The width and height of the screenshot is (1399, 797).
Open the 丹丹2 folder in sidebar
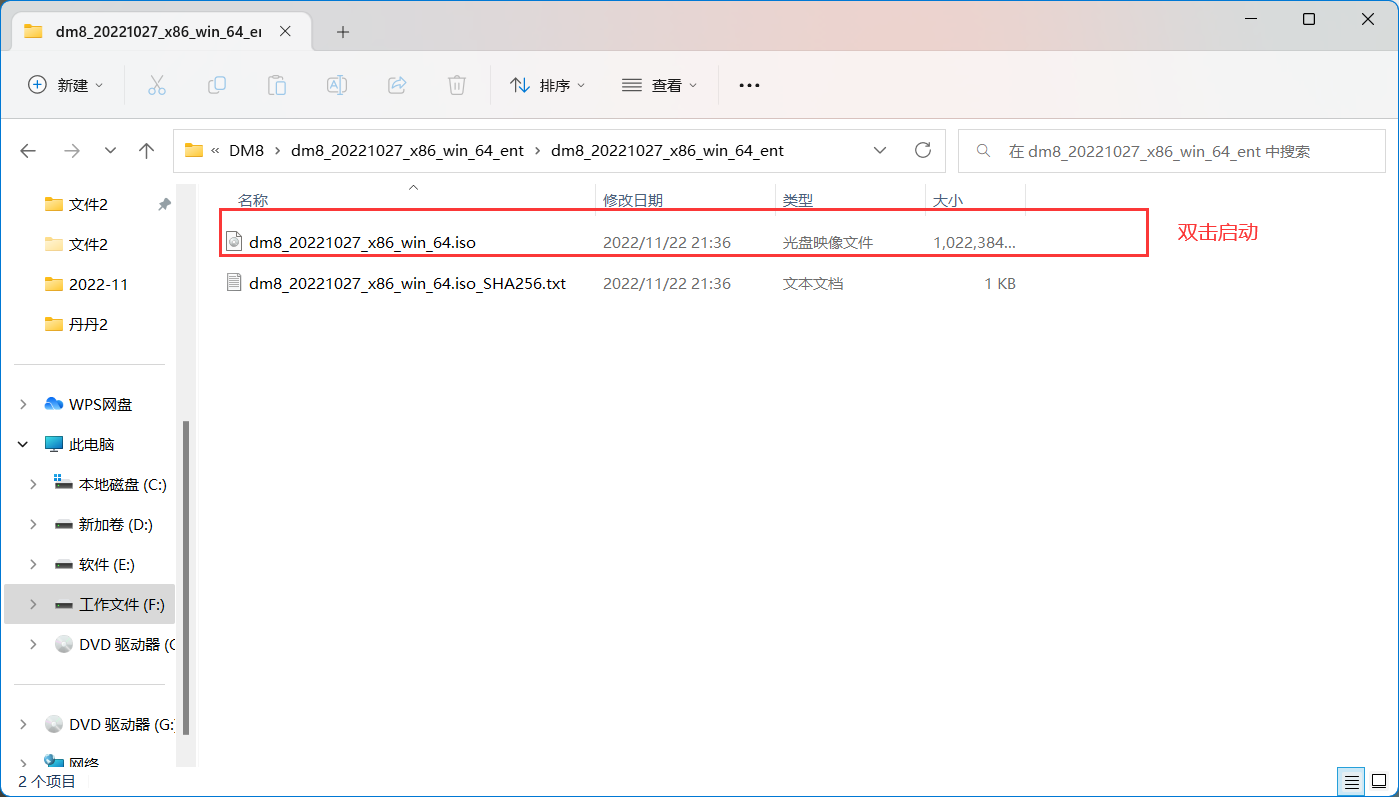(88, 324)
